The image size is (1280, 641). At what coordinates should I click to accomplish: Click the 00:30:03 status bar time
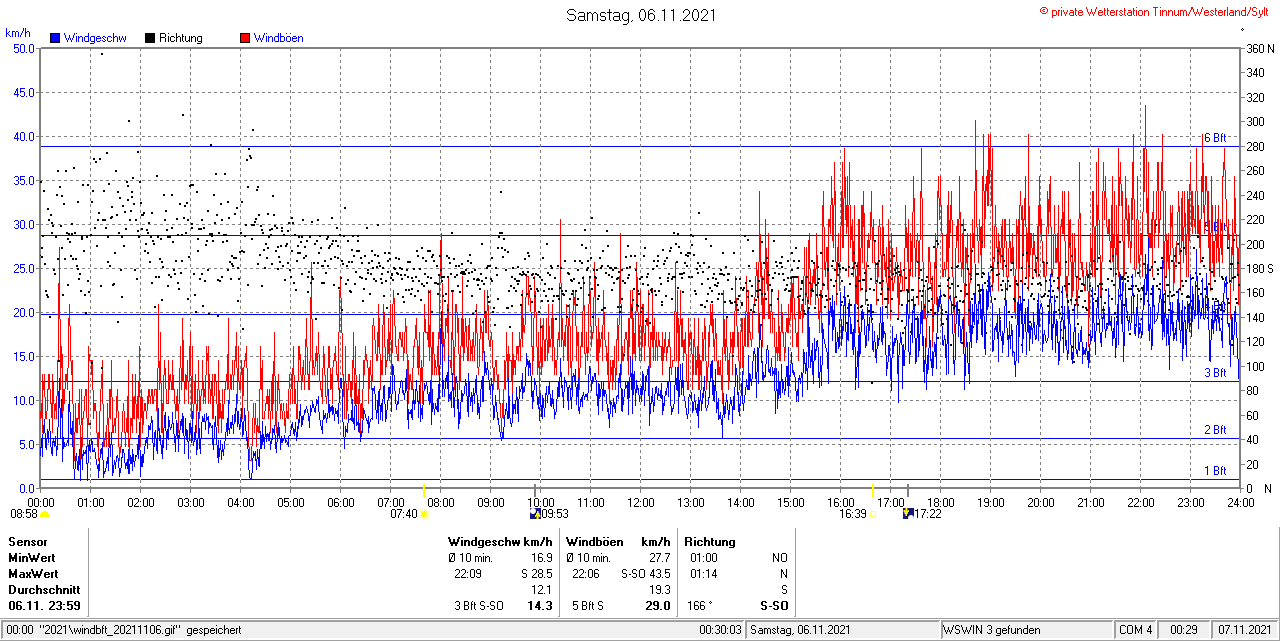(720, 630)
